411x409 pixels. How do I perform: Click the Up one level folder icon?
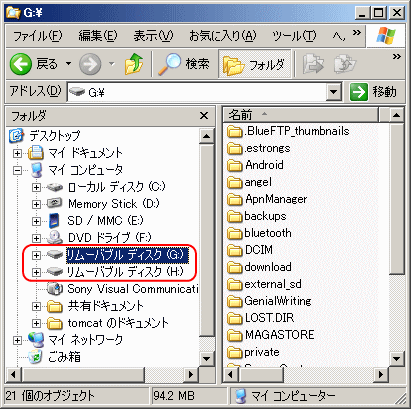click(134, 64)
